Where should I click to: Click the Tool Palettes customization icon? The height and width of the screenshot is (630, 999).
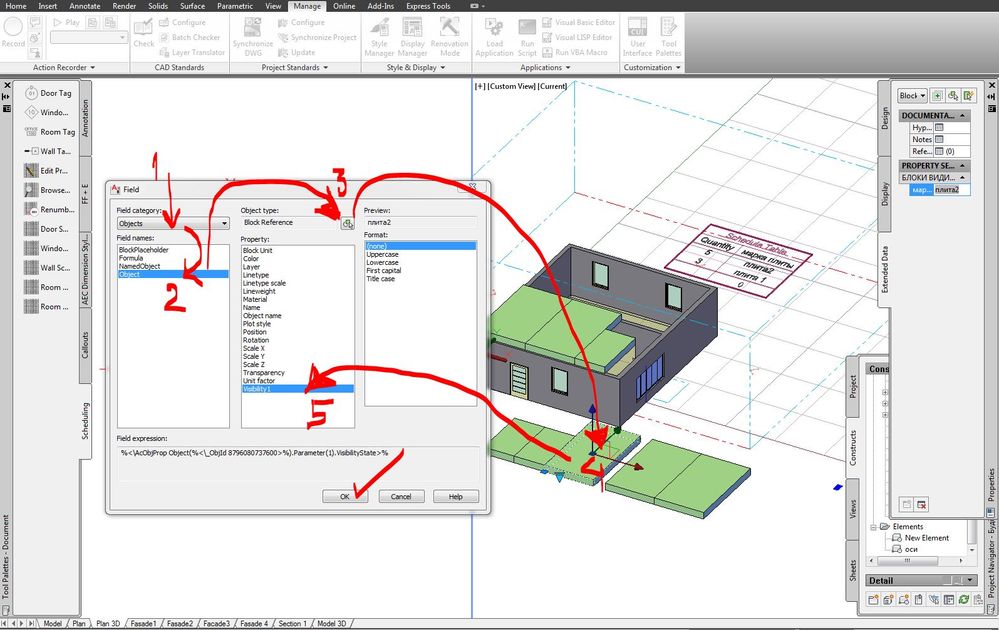668,37
